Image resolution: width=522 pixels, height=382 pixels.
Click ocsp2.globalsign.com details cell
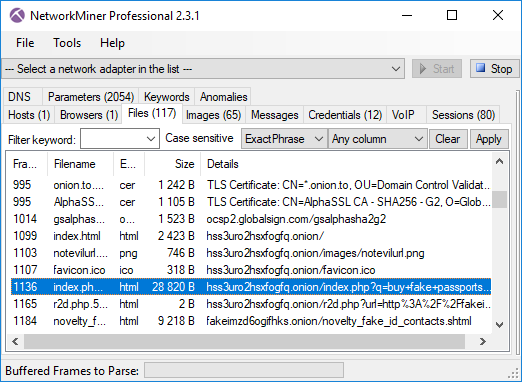tap(296, 219)
